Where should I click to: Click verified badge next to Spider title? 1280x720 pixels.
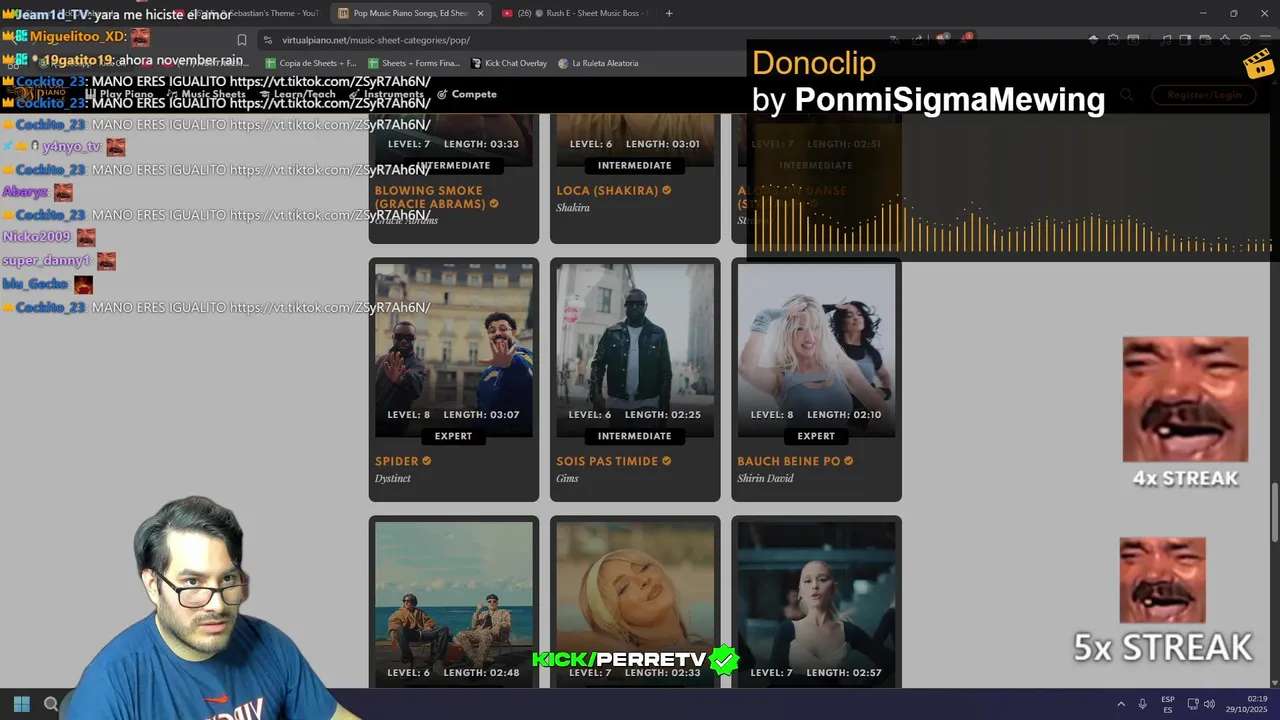coord(427,461)
